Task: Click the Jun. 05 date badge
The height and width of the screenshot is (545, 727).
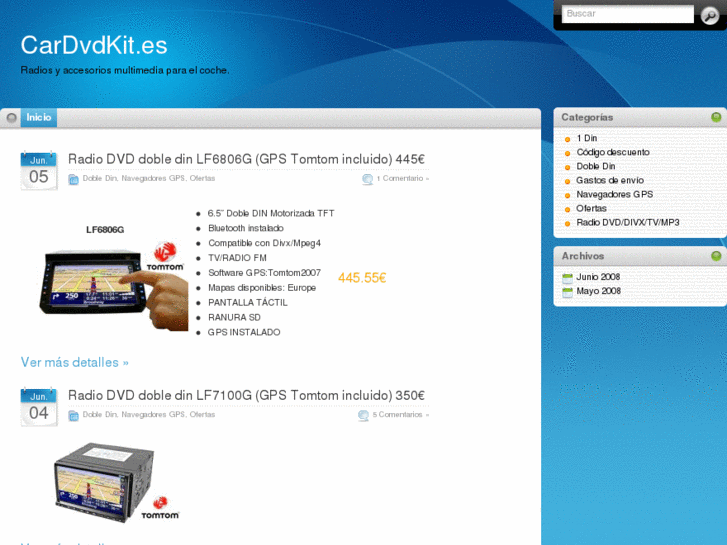Action: [38, 171]
